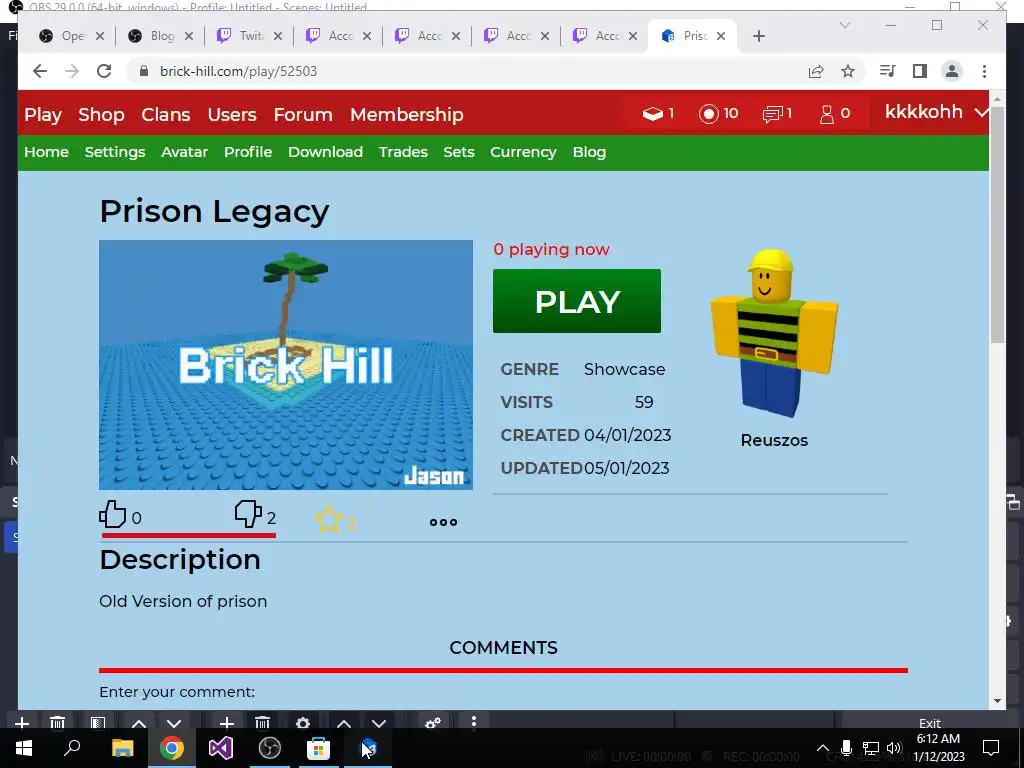
Task: Bookmark this page with star icon
Action: point(848,71)
